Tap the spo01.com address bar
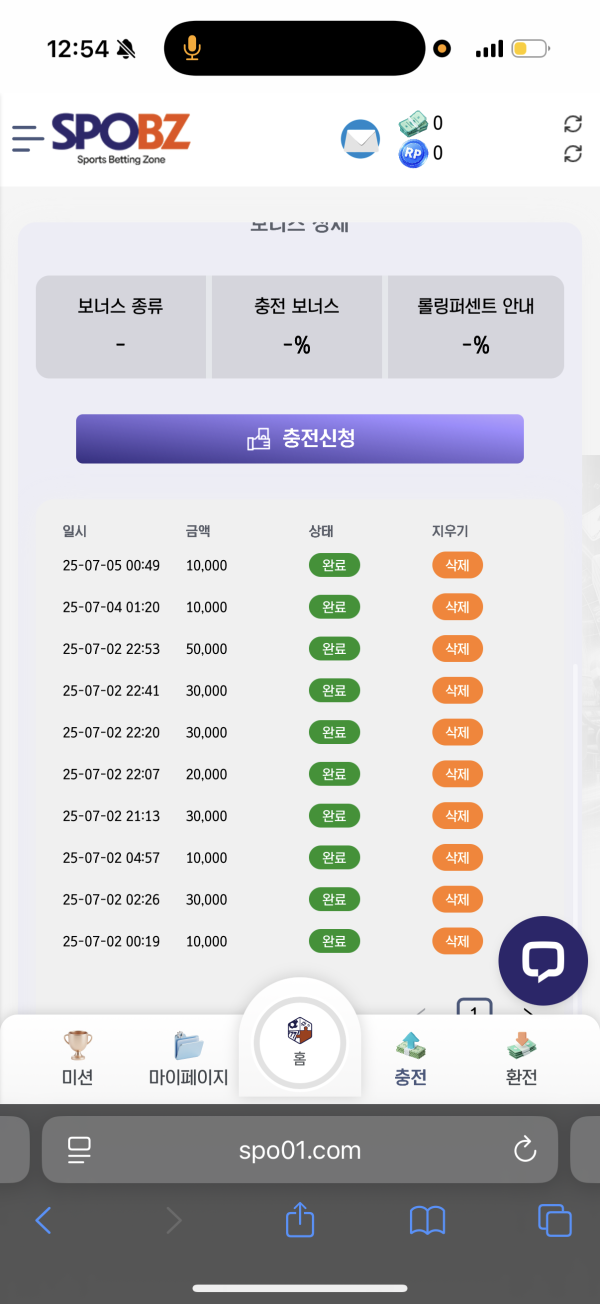The width and height of the screenshot is (600, 1304). (x=300, y=1150)
